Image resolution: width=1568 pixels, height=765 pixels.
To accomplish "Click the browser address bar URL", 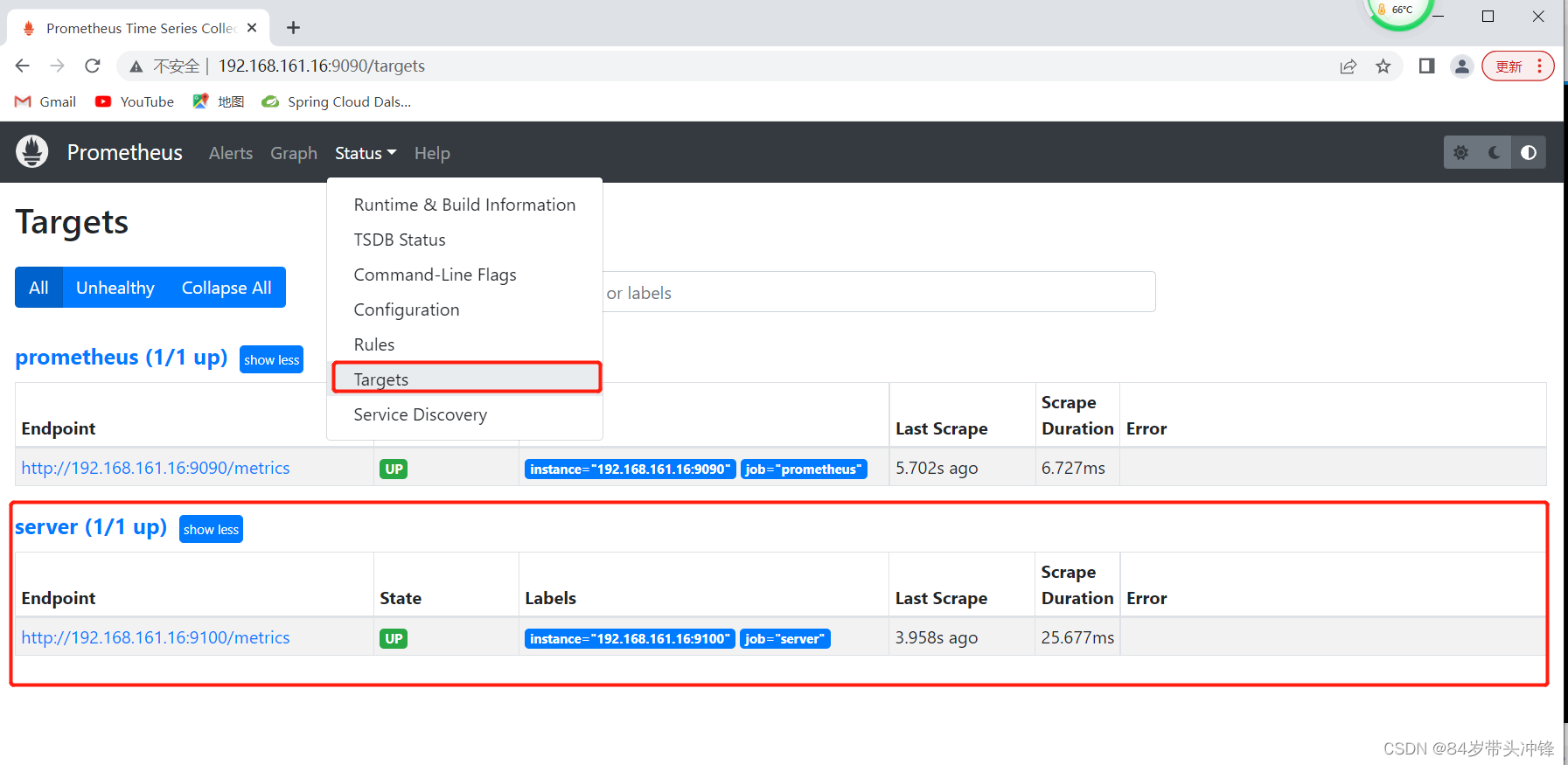I will (322, 66).
